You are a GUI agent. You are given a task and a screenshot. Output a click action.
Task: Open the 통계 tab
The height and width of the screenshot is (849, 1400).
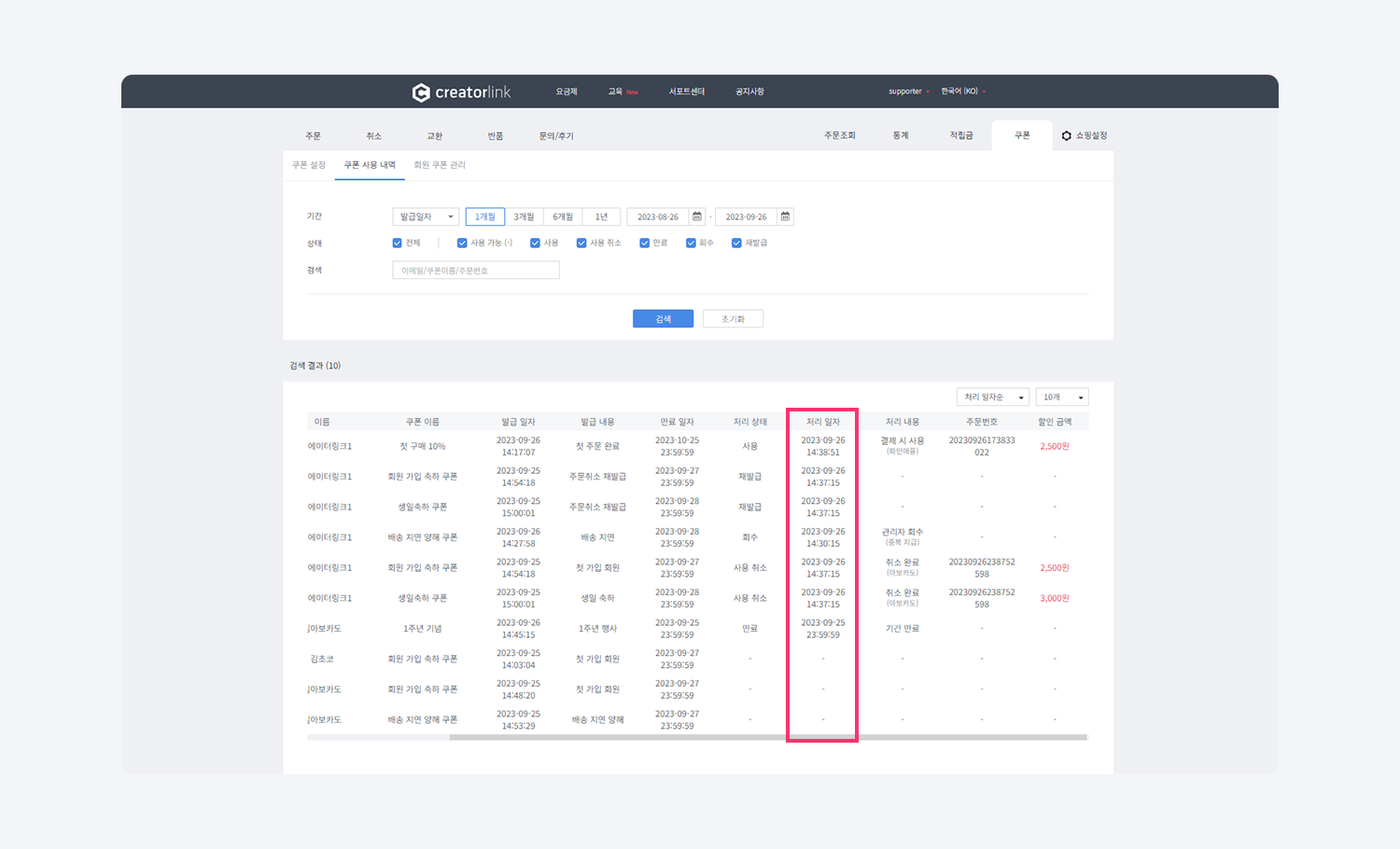point(901,135)
